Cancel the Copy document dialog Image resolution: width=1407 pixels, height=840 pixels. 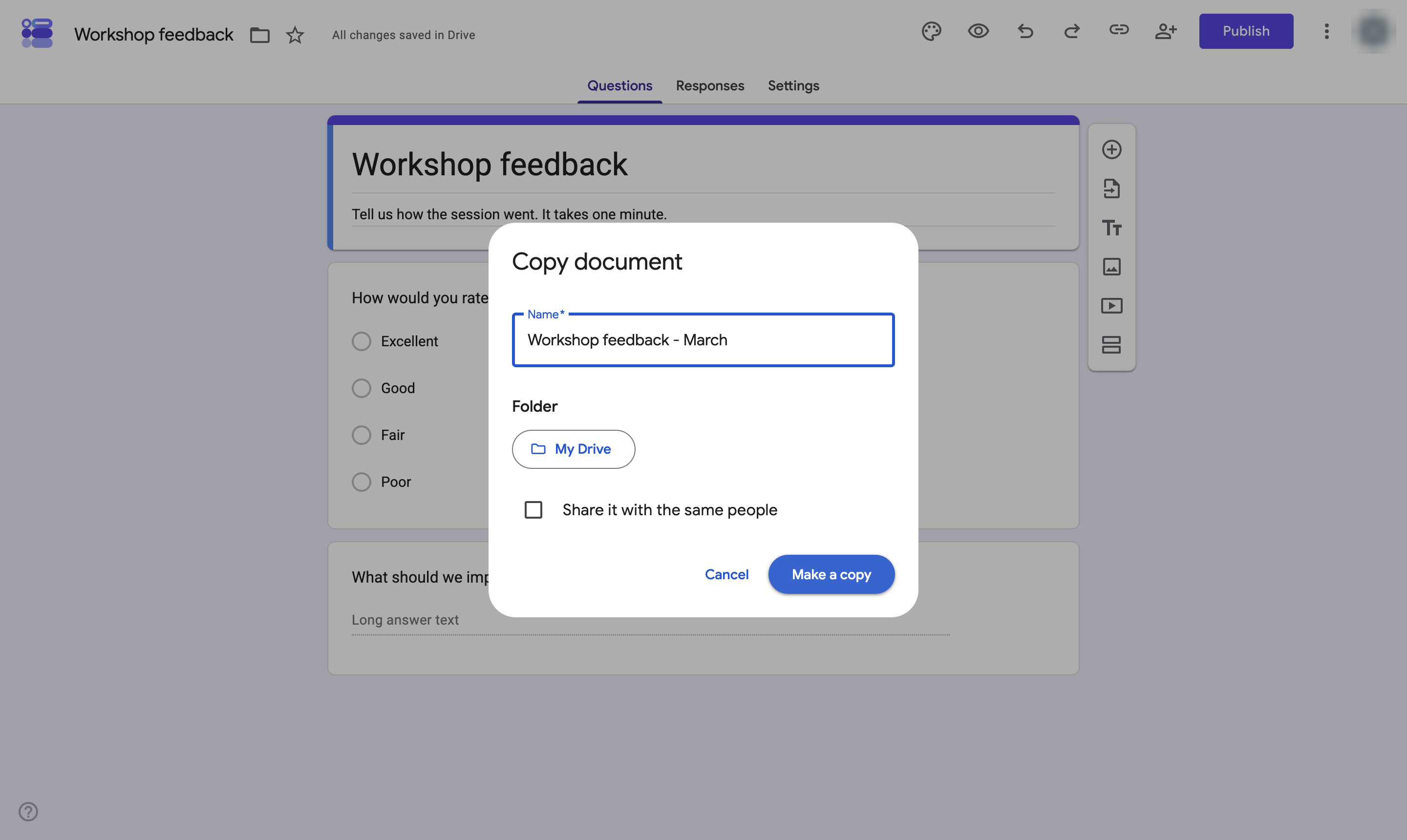click(726, 574)
